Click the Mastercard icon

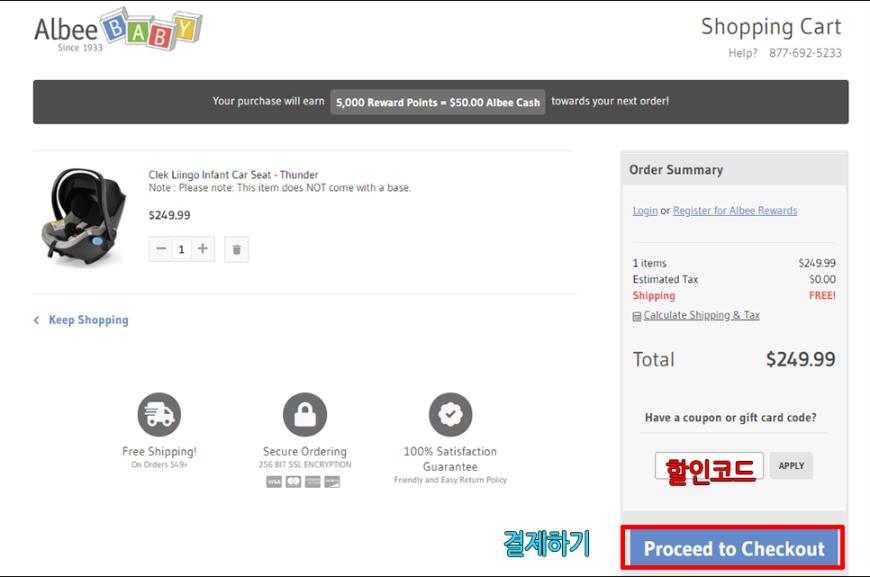(294, 482)
